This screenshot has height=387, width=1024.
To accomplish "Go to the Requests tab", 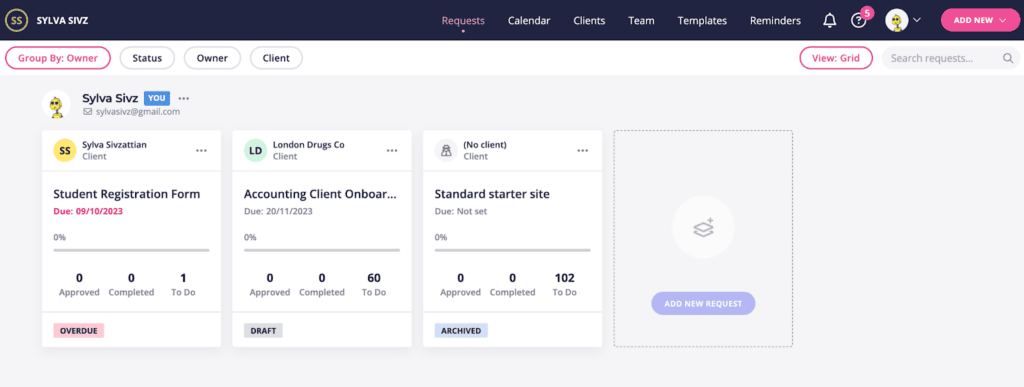I will [x=463, y=20].
